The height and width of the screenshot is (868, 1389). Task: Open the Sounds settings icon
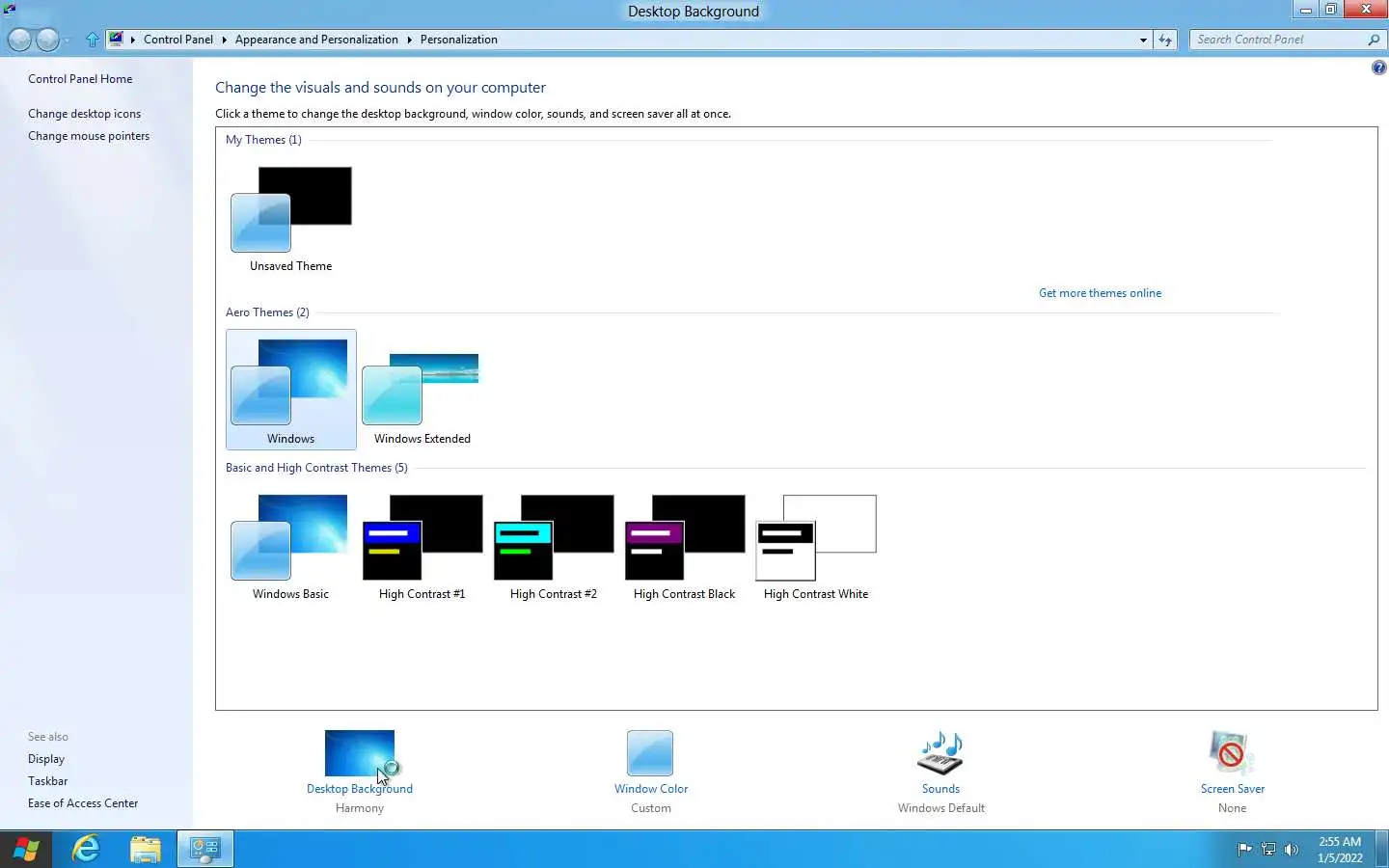[940, 753]
